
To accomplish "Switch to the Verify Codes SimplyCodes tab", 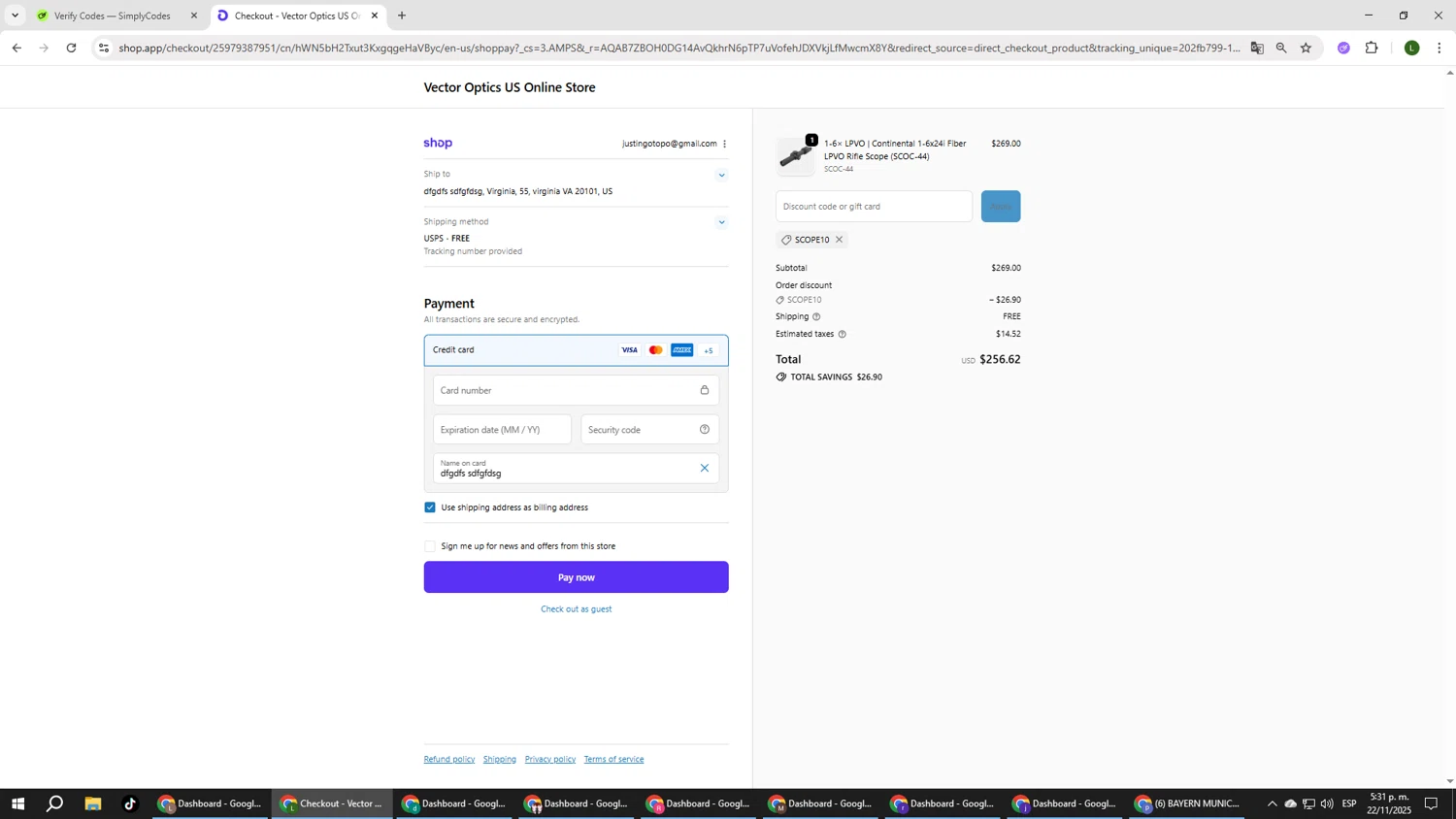I will click(x=116, y=16).
